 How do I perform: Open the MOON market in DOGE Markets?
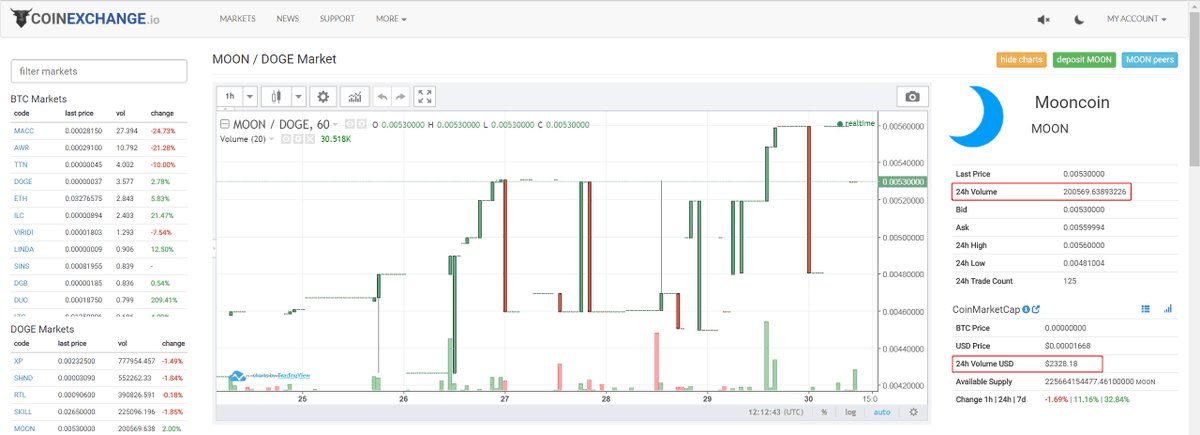tap(24, 427)
